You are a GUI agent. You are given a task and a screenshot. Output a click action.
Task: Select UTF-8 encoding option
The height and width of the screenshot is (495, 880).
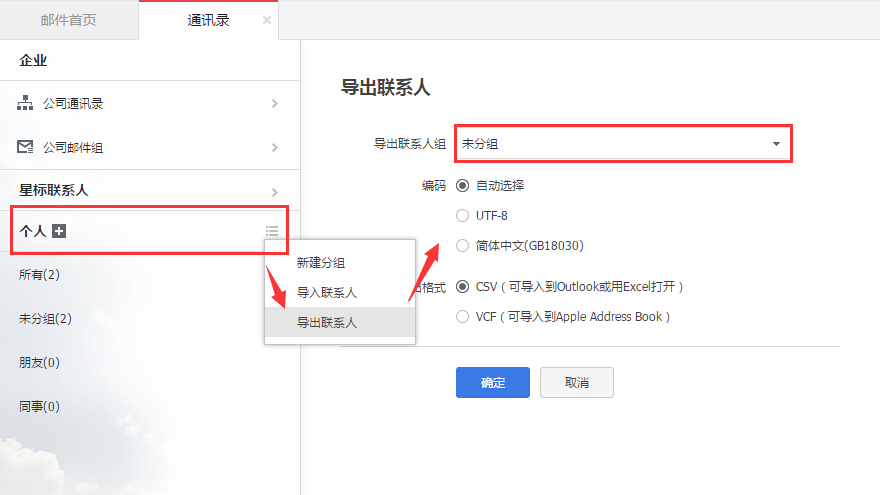coord(462,215)
